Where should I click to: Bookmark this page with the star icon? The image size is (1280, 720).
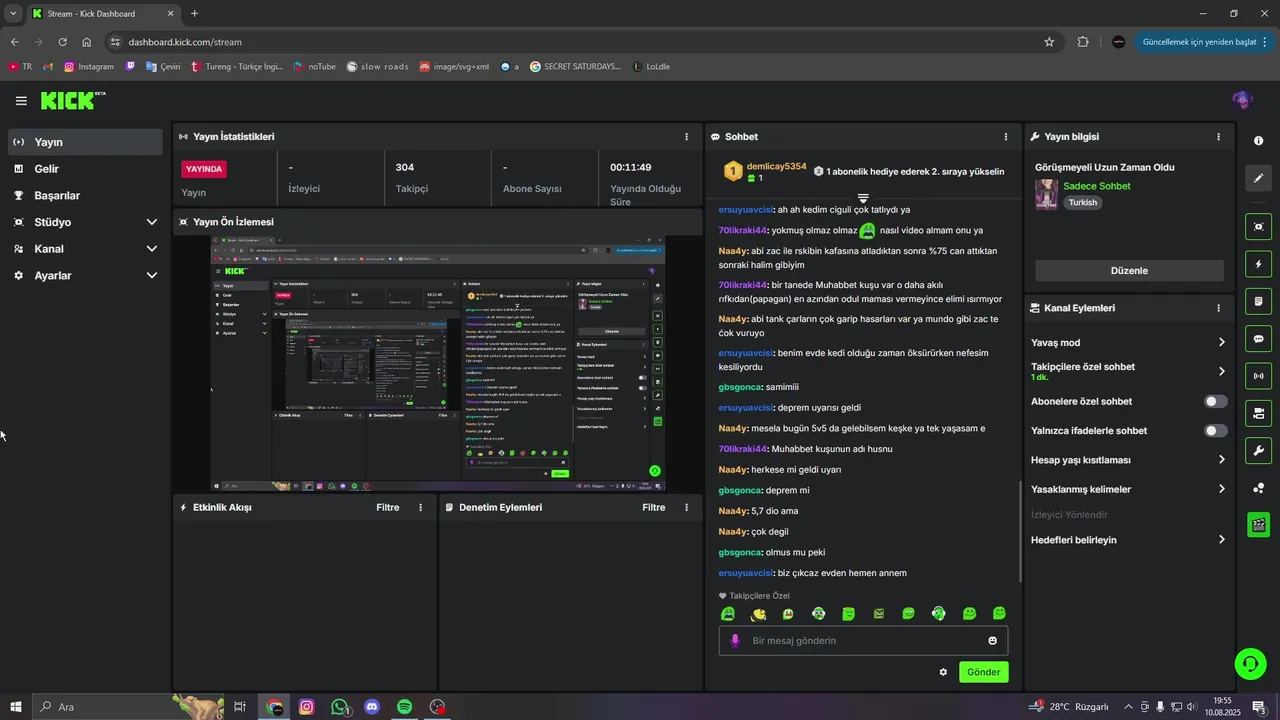click(x=1049, y=42)
